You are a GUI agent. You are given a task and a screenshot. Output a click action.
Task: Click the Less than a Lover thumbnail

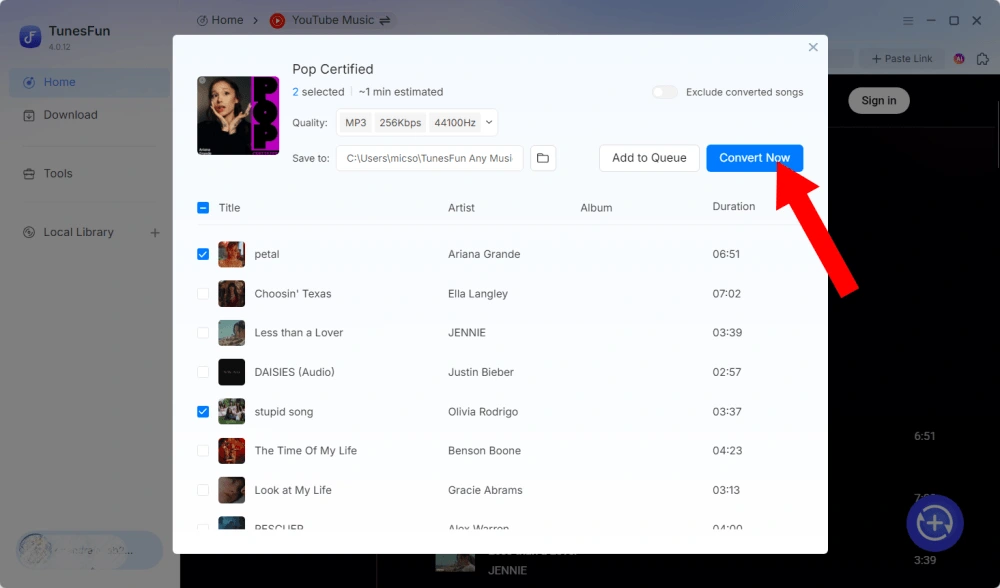232,333
